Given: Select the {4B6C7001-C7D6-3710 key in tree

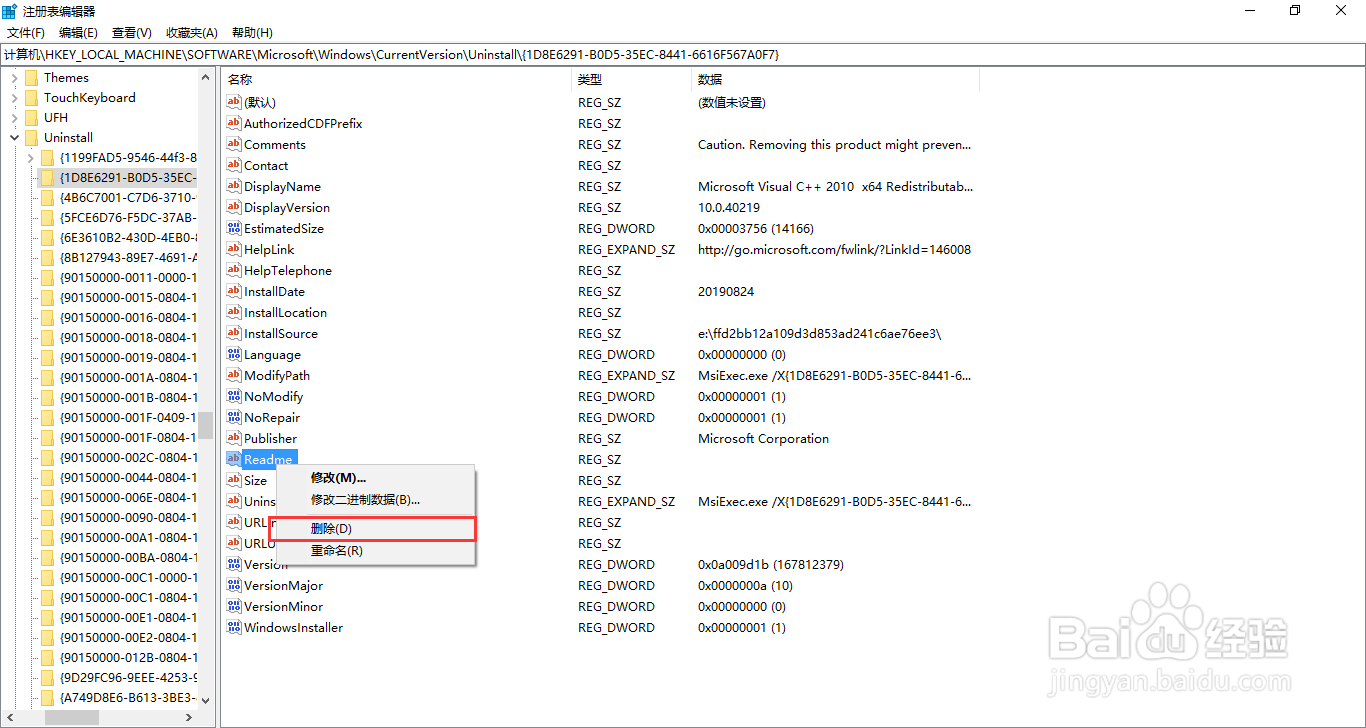Looking at the screenshot, I should [x=127, y=197].
